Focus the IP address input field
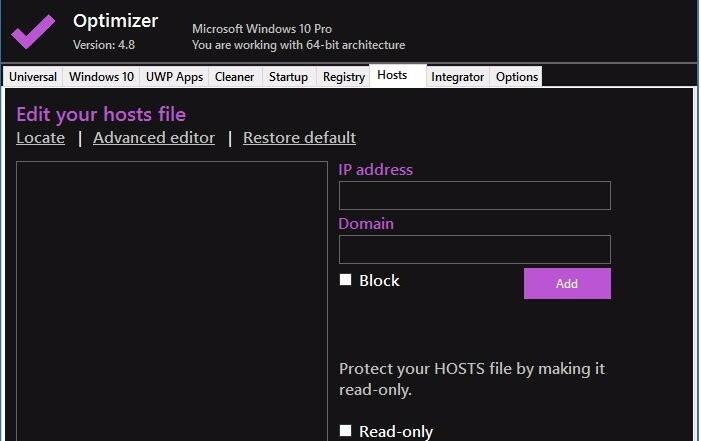The width and height of the screenshot is (701, 441). tap(474, 195)
